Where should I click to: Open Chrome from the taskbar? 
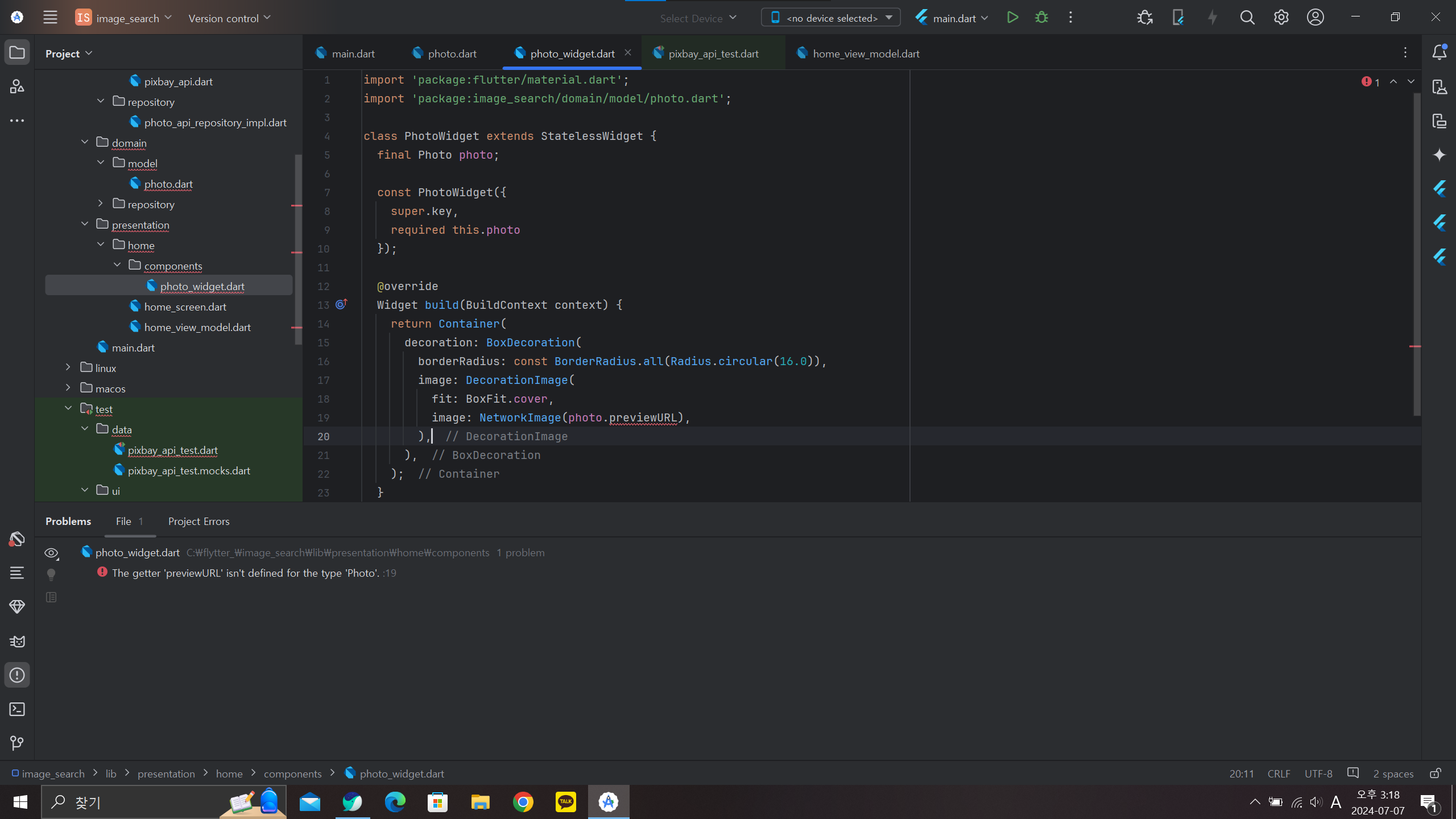(x=523, y=802)
